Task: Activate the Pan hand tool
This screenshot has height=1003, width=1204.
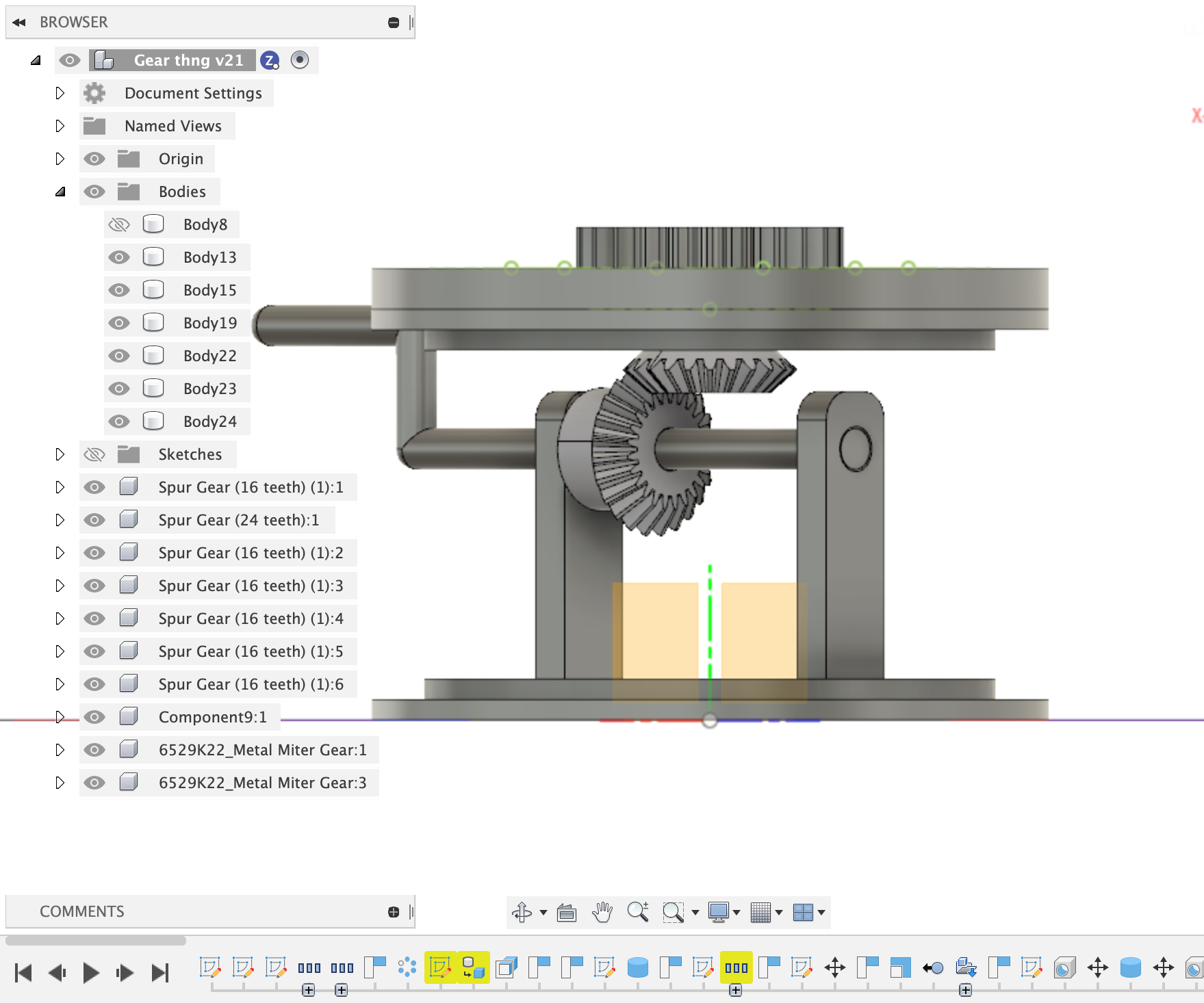Action: click(x=602, y=912)
